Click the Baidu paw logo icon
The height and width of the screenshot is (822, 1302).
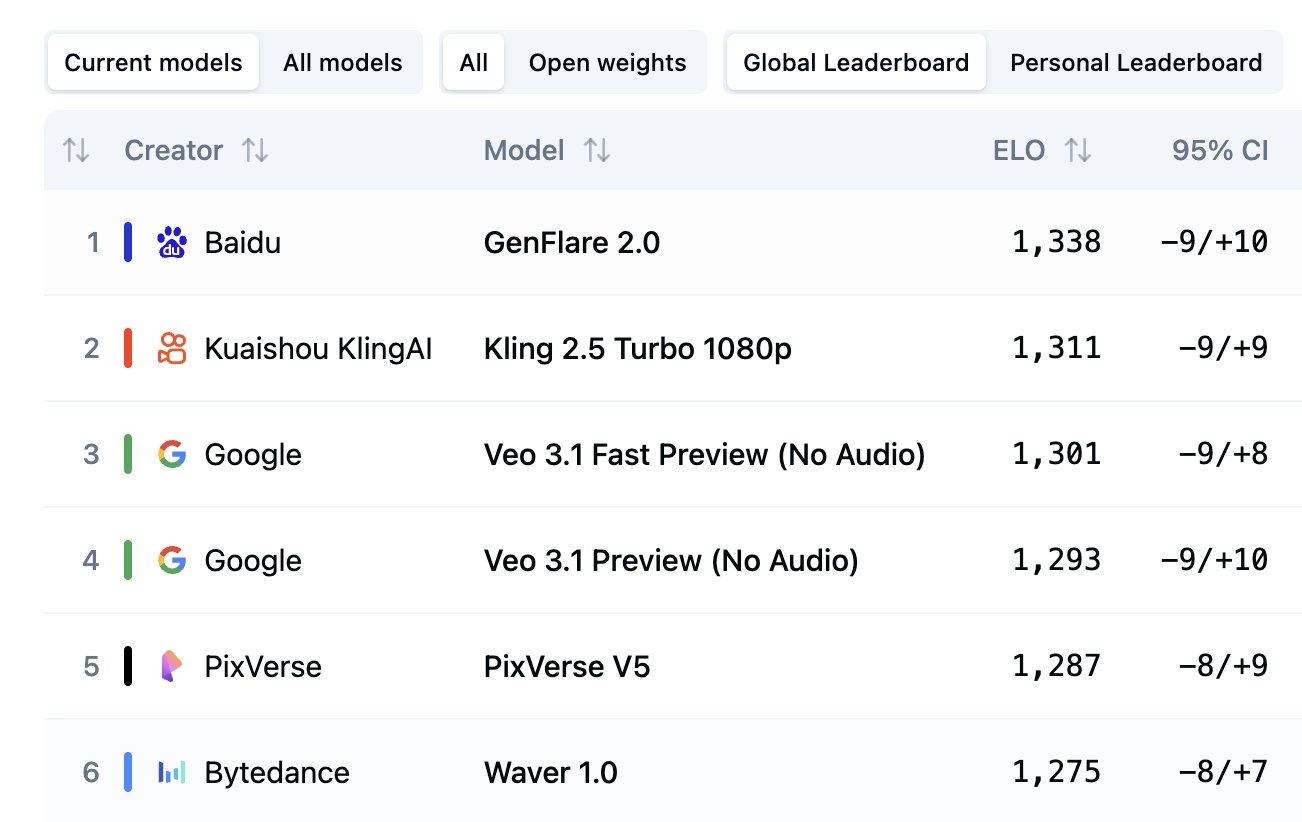[172, 243]
